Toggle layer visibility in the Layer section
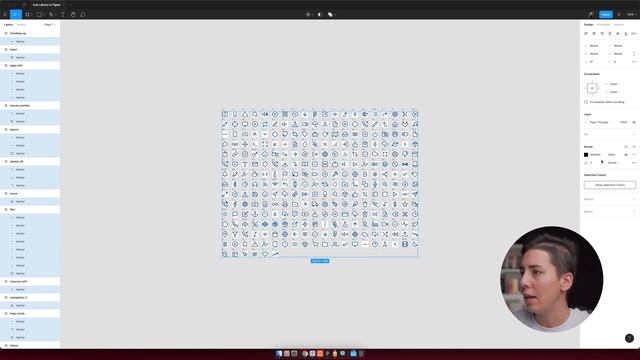The height and width of the screenshot is (360, 640). coord(634,122)
